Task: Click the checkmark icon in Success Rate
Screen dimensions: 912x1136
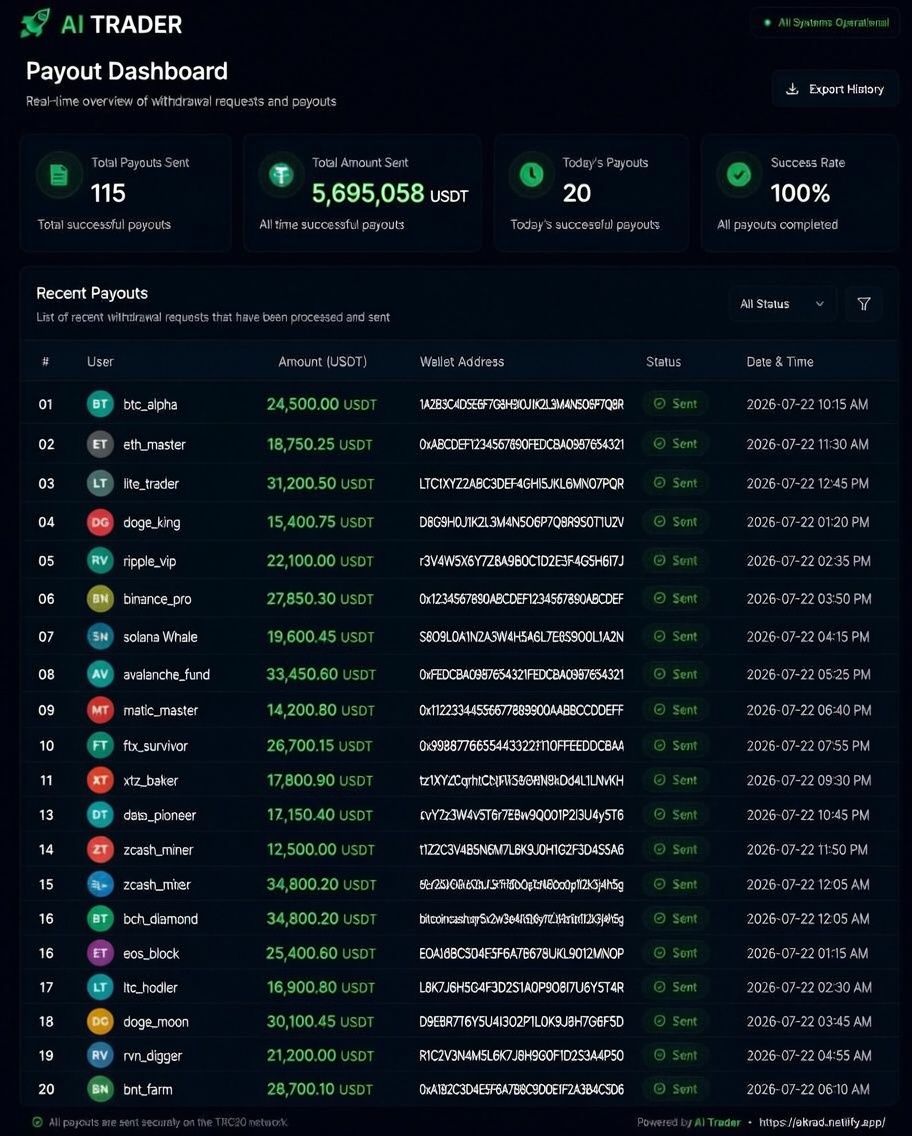Action: coord(739,175)
